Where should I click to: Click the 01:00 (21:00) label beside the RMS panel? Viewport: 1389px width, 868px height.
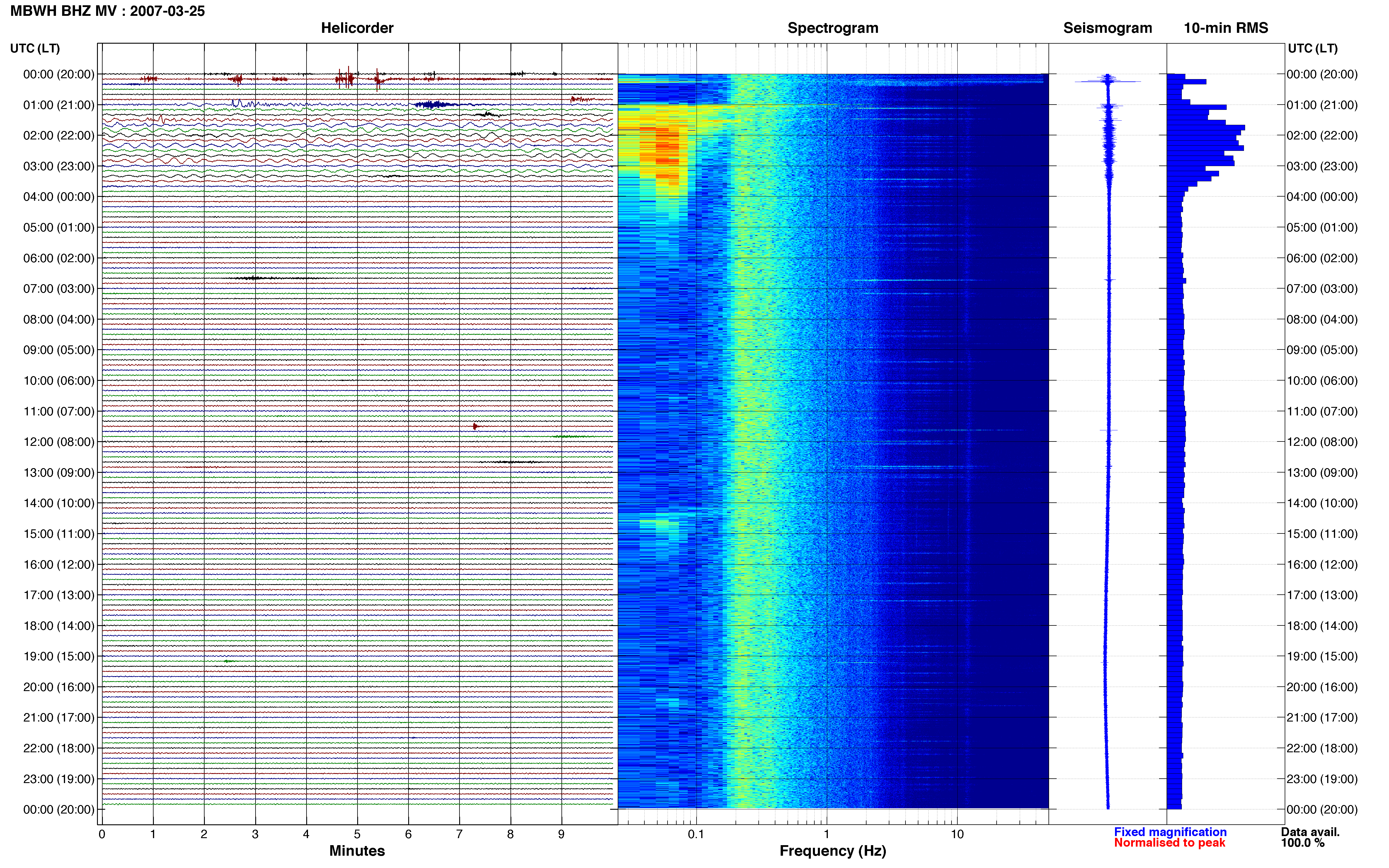[1322, 105]
